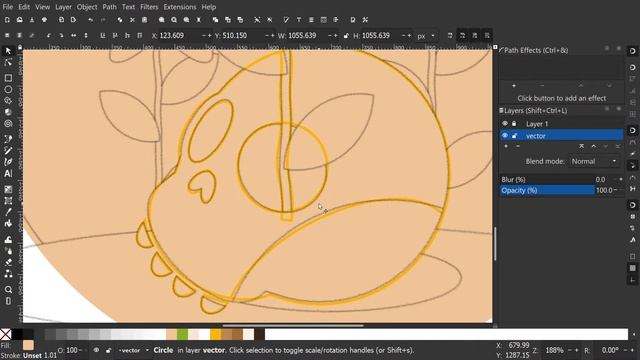This screenshot has width=640, height=360.
Task: Select the Ellipse/Circle tool
Action: point(8,89)
